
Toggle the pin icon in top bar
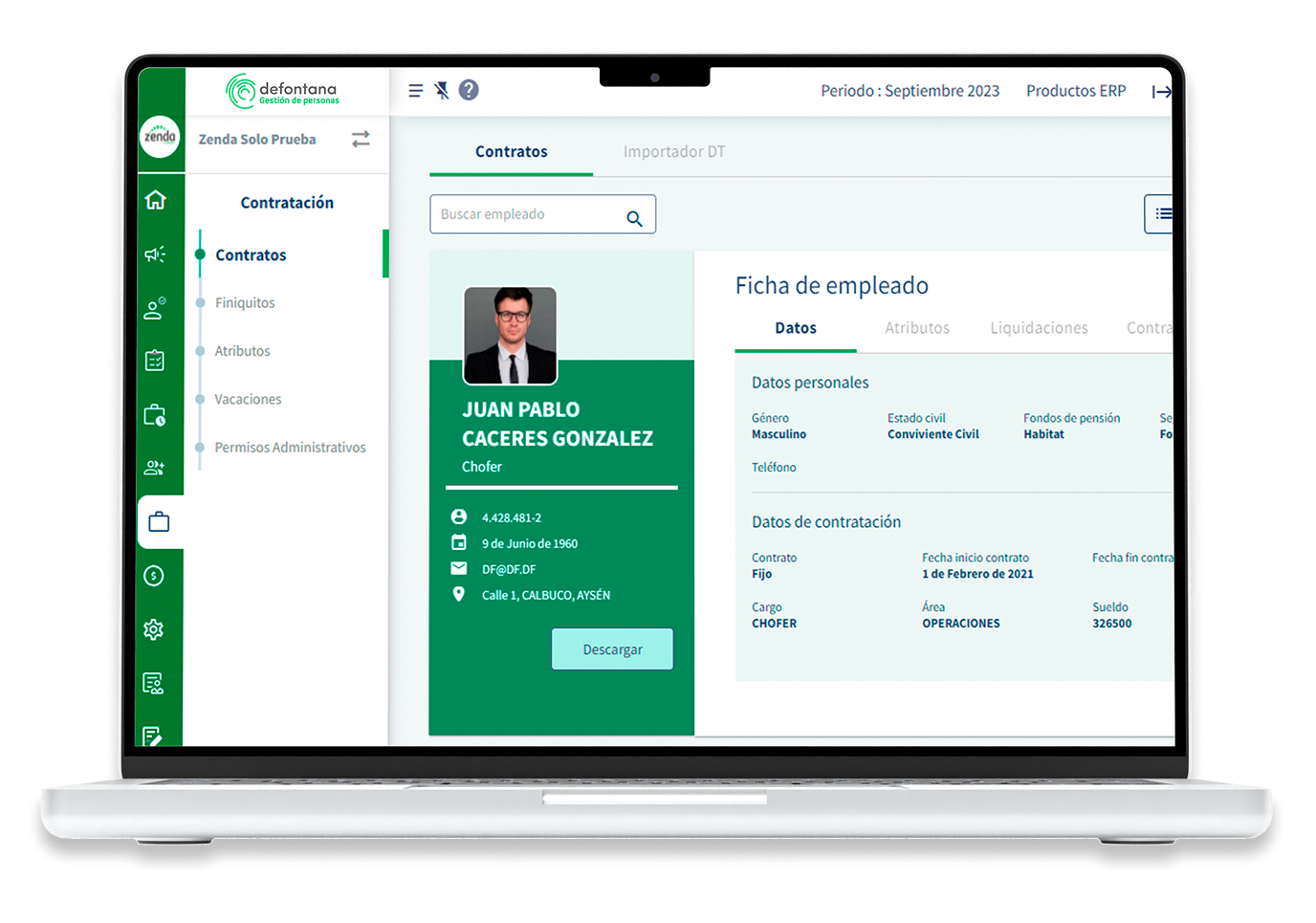point(442,91)
